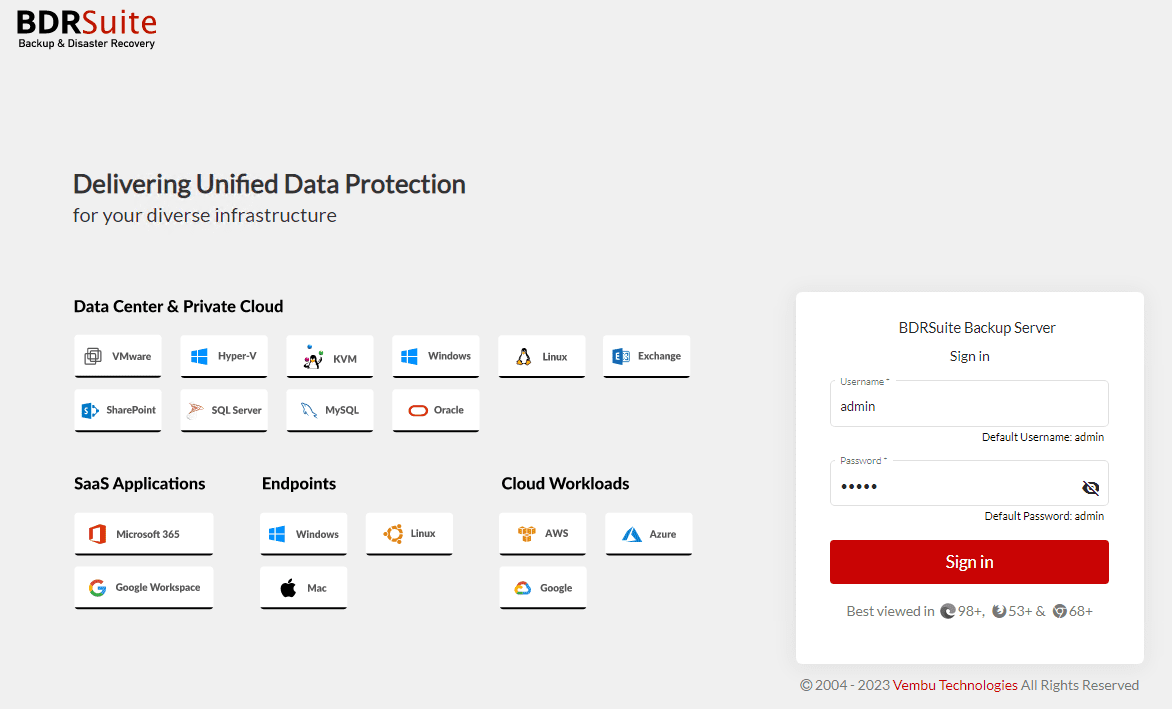The image size is (1172, 709).
Task: Click the Google cloud workloads tile
Action: (x=543, y=588)
